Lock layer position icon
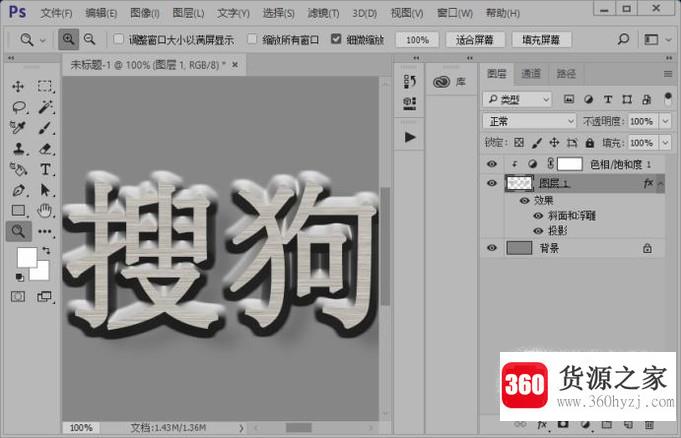Viewport: 681px width, 438px height. coord(554,143)
